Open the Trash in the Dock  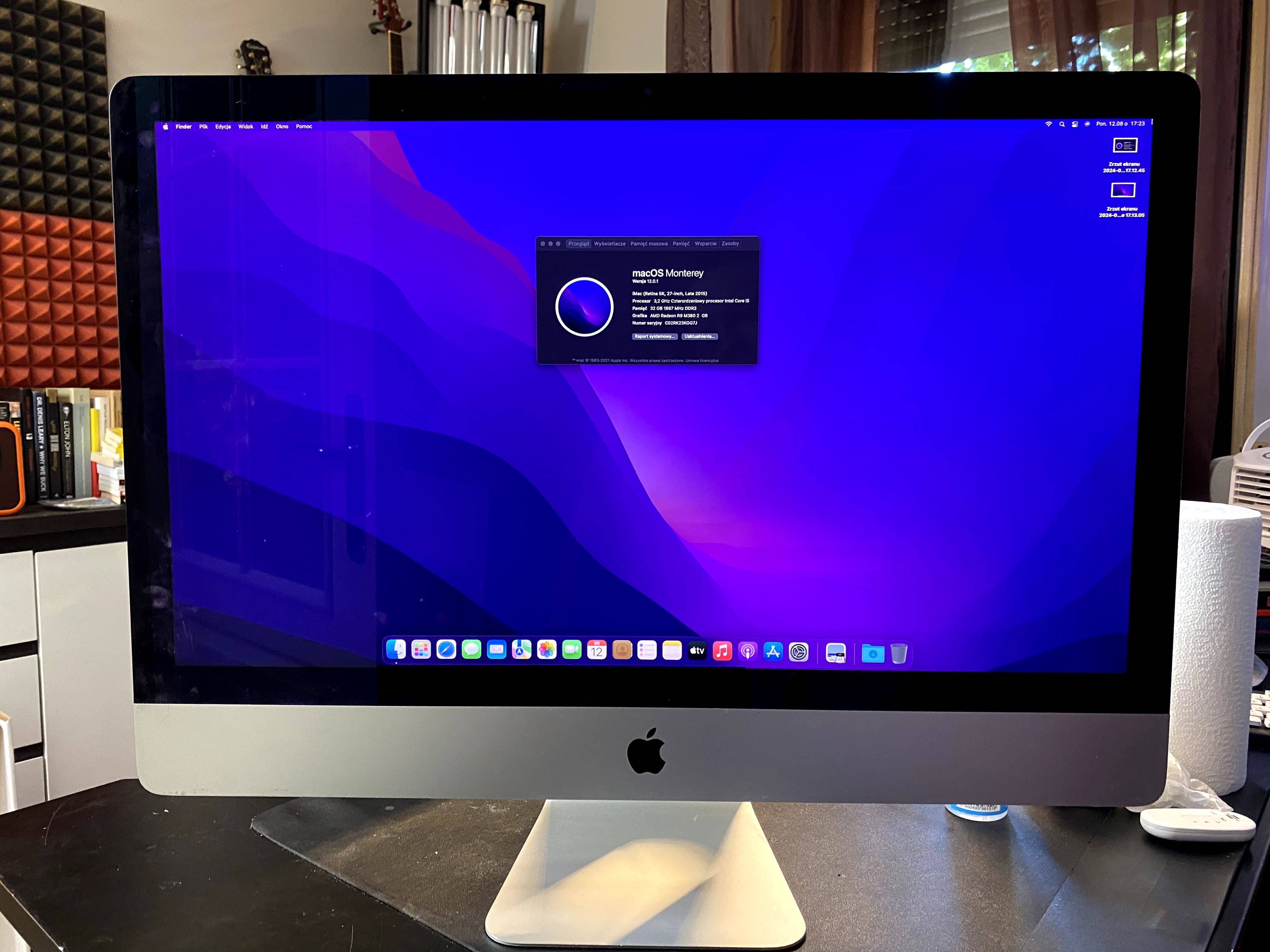coord(899,654)
